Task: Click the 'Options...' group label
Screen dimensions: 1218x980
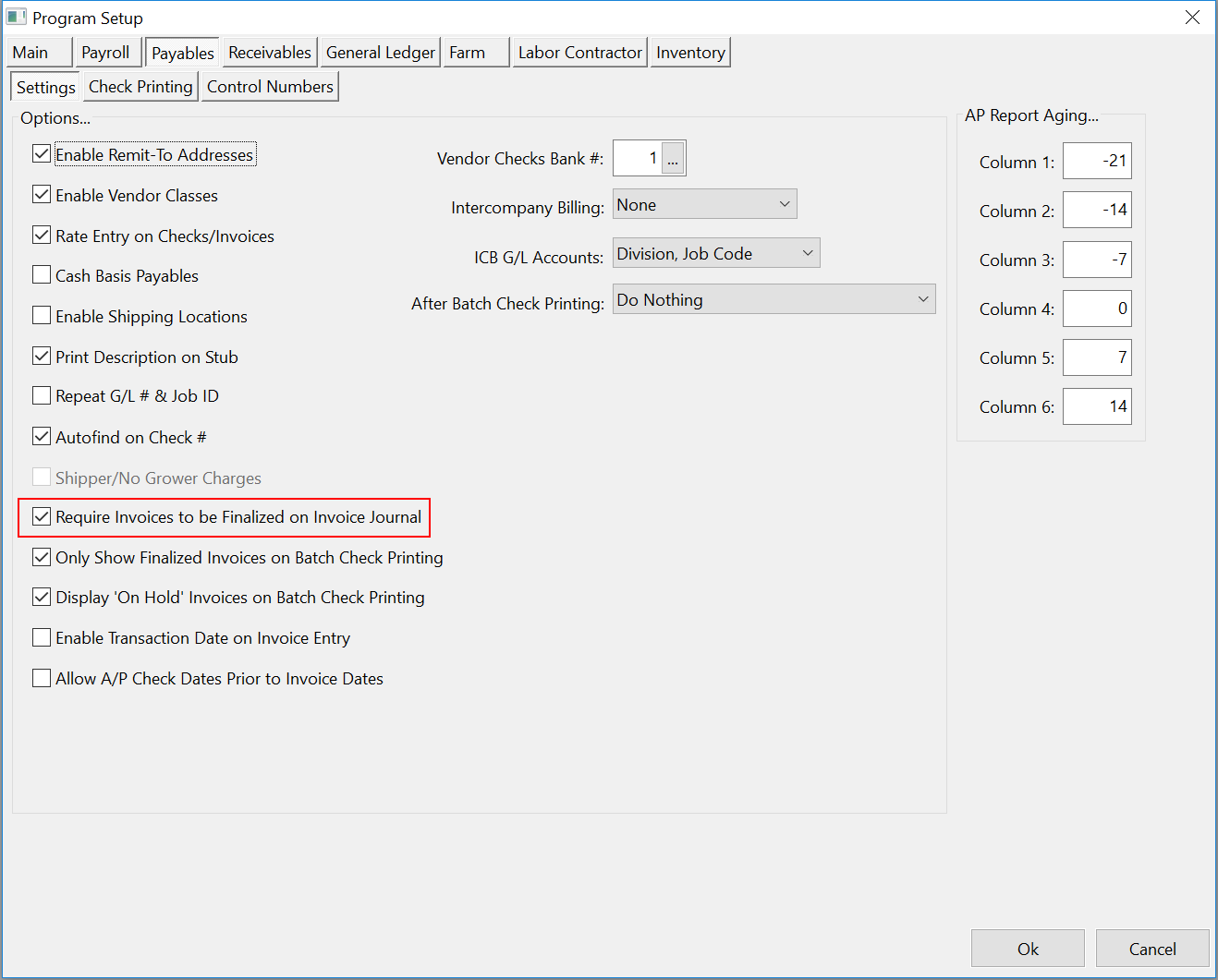Action: pyautogui.click(x=55, y=118)
